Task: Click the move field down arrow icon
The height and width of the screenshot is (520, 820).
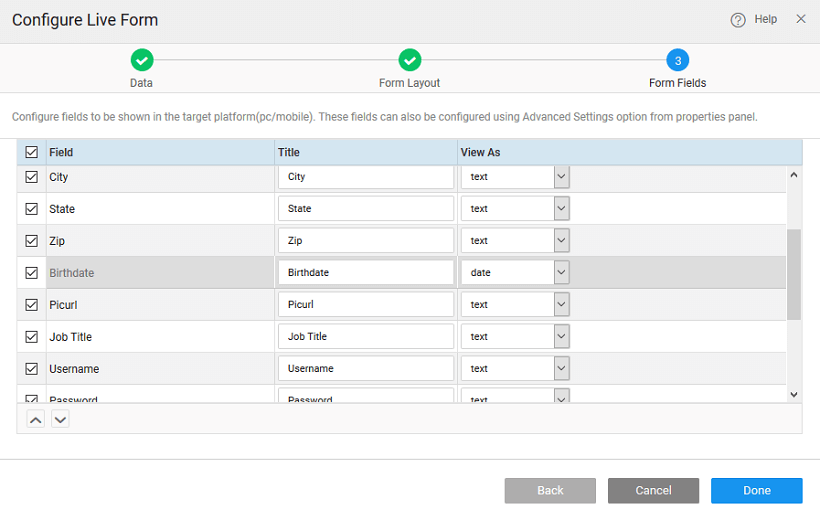Action: coord(60,419)
